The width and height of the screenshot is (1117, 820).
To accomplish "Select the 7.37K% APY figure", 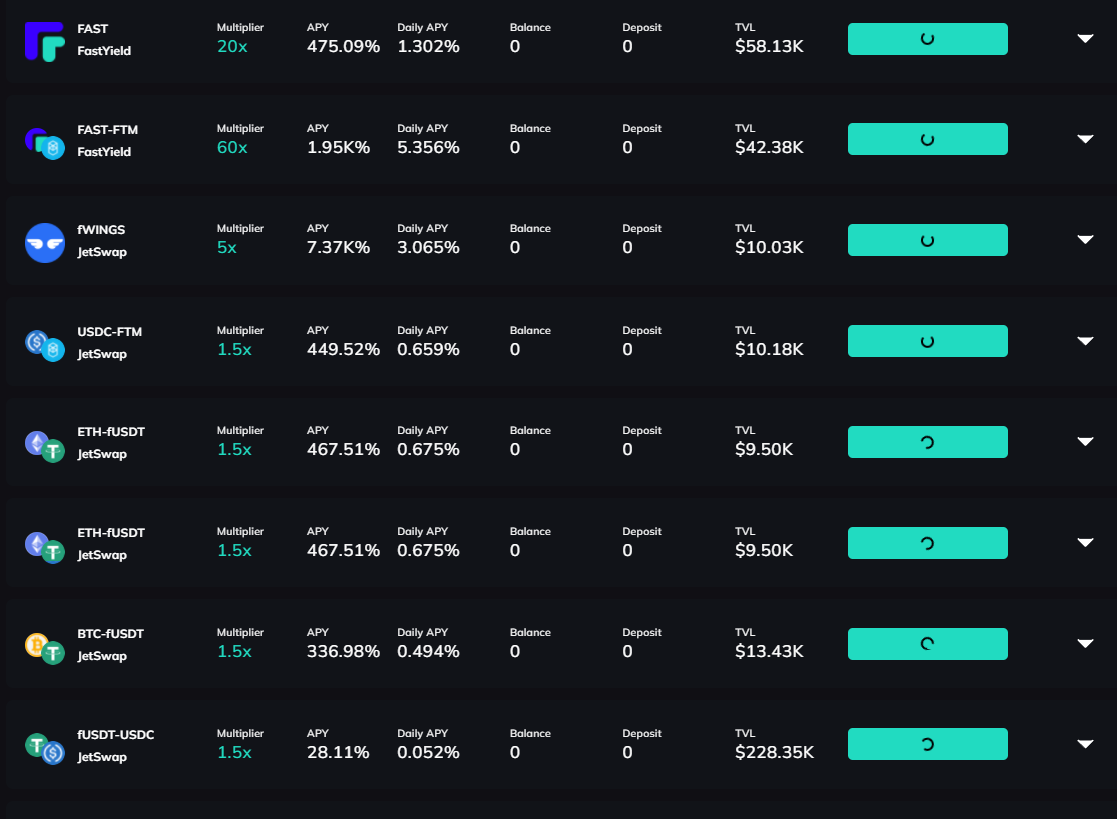I will pyautogui.click(x=338, y=248).
